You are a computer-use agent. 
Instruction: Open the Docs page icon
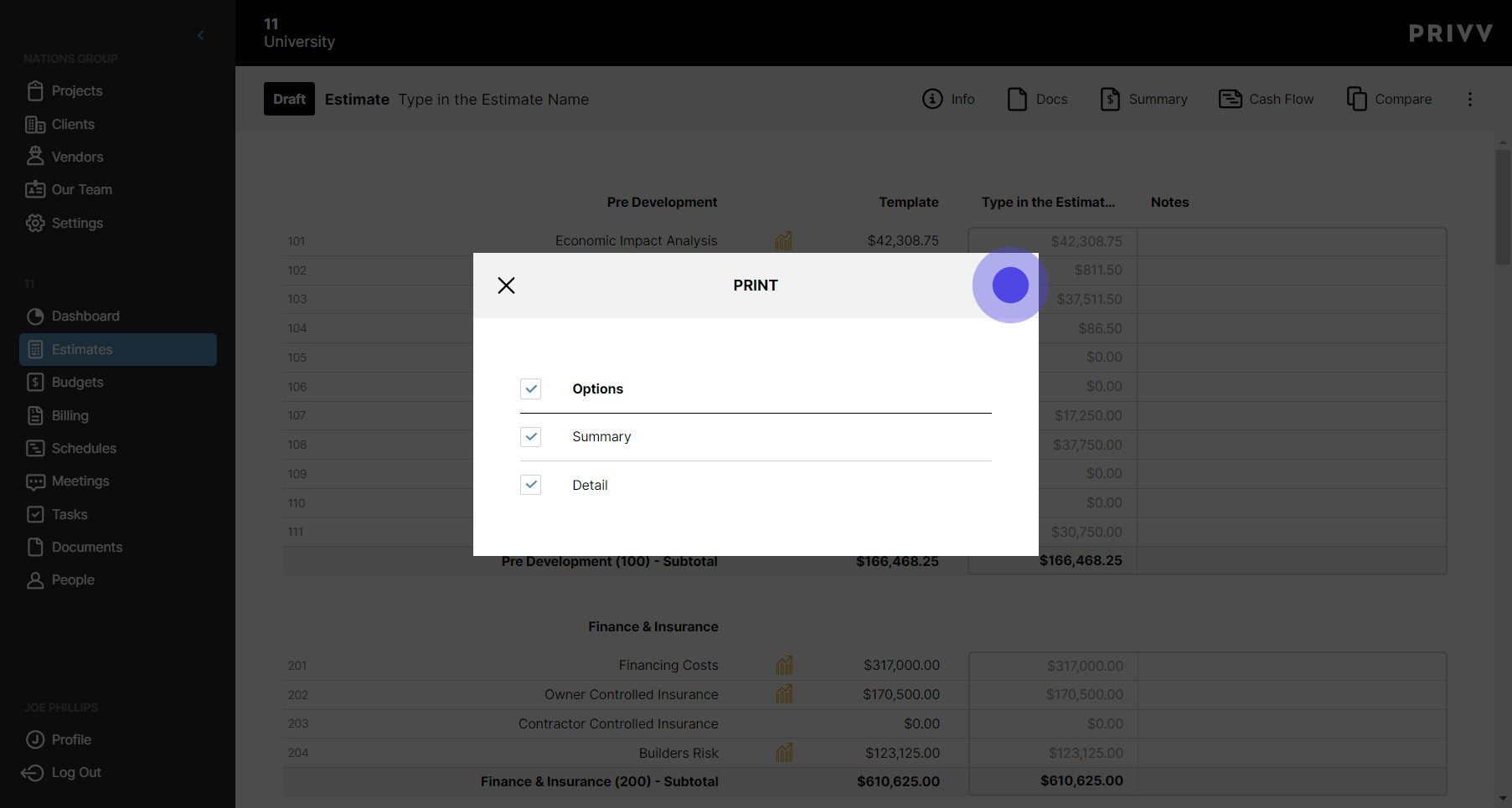click(1017, 99)
